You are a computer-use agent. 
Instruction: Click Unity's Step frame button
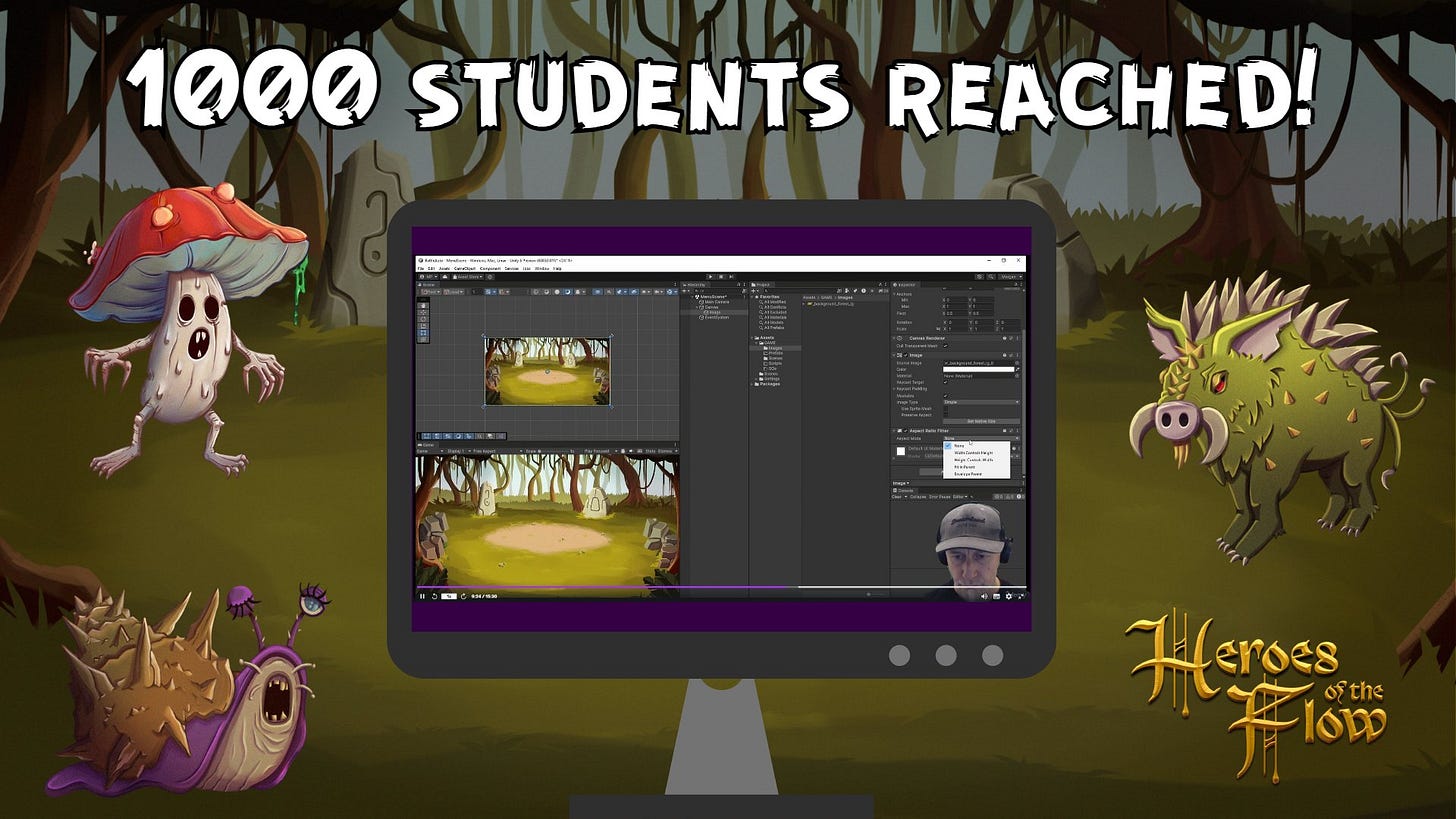click(x=731, y=277)
